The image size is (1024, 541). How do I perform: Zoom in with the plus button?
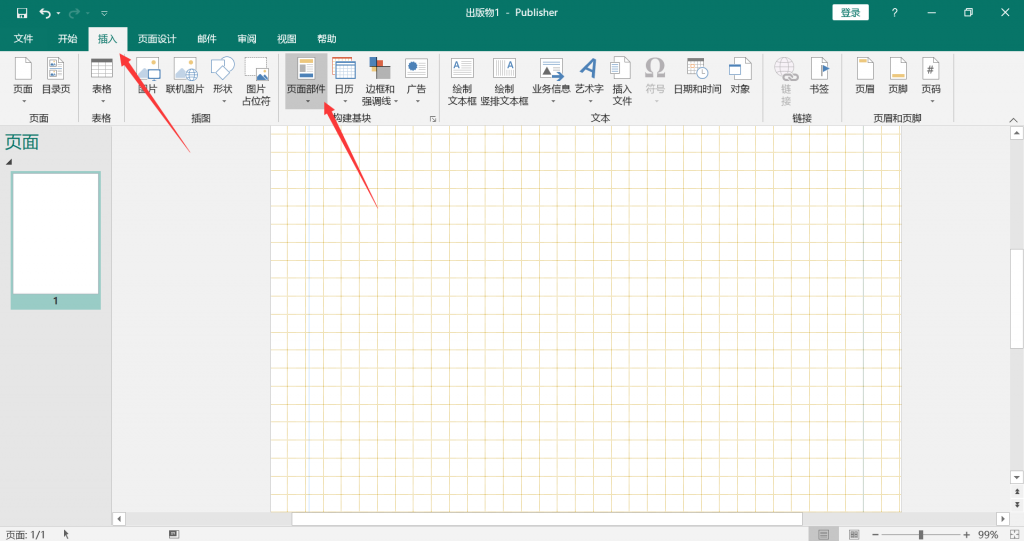click(x=967, y=534)
